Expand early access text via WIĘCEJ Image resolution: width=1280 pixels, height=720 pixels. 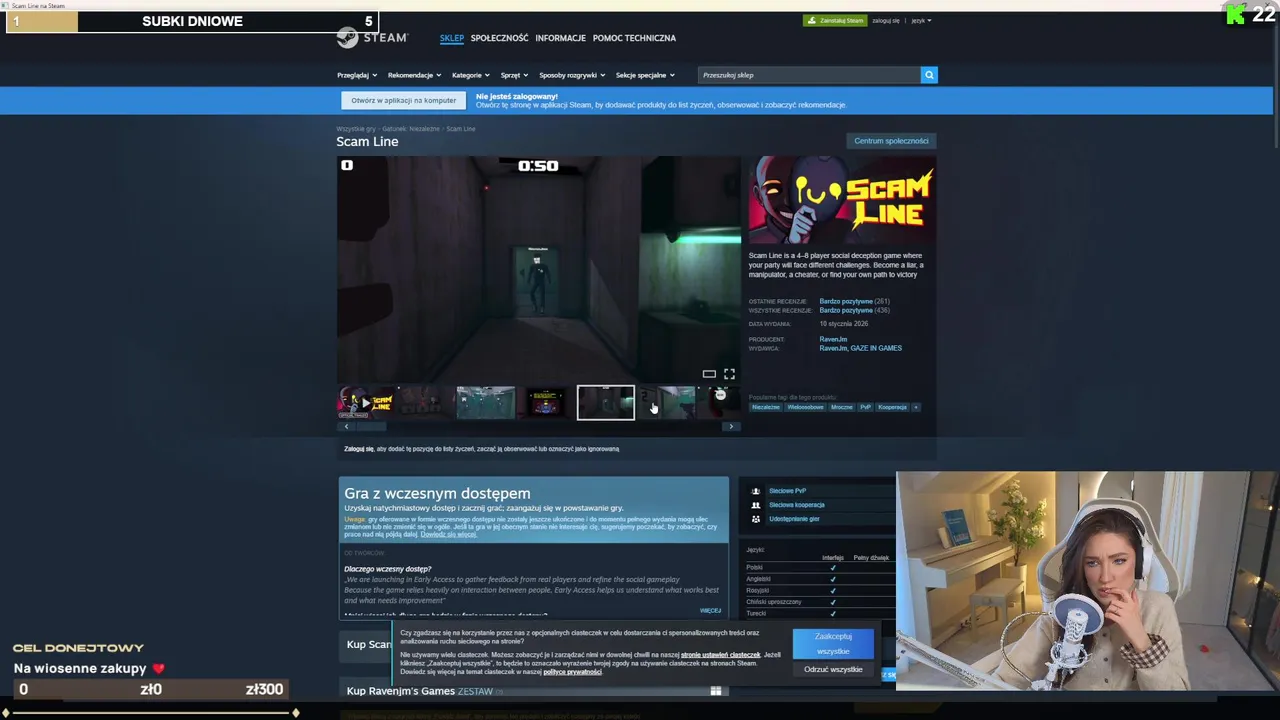(x=710, y=610)
